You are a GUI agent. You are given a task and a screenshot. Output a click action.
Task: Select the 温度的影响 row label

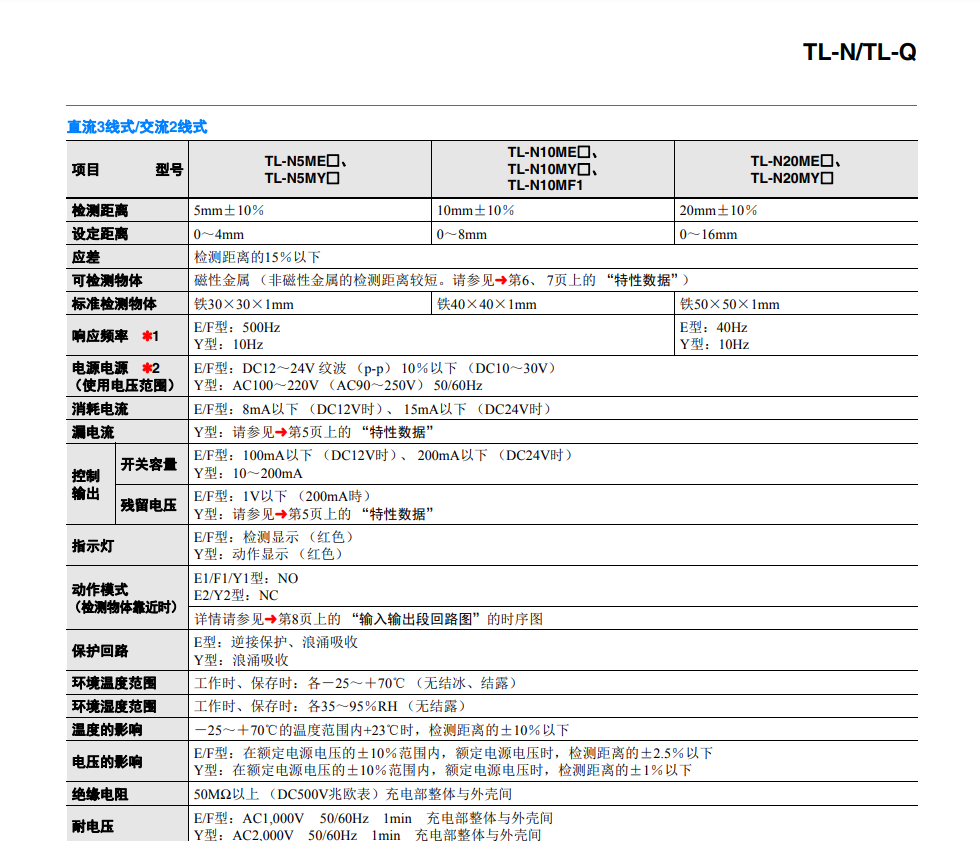tap(107, 730)
